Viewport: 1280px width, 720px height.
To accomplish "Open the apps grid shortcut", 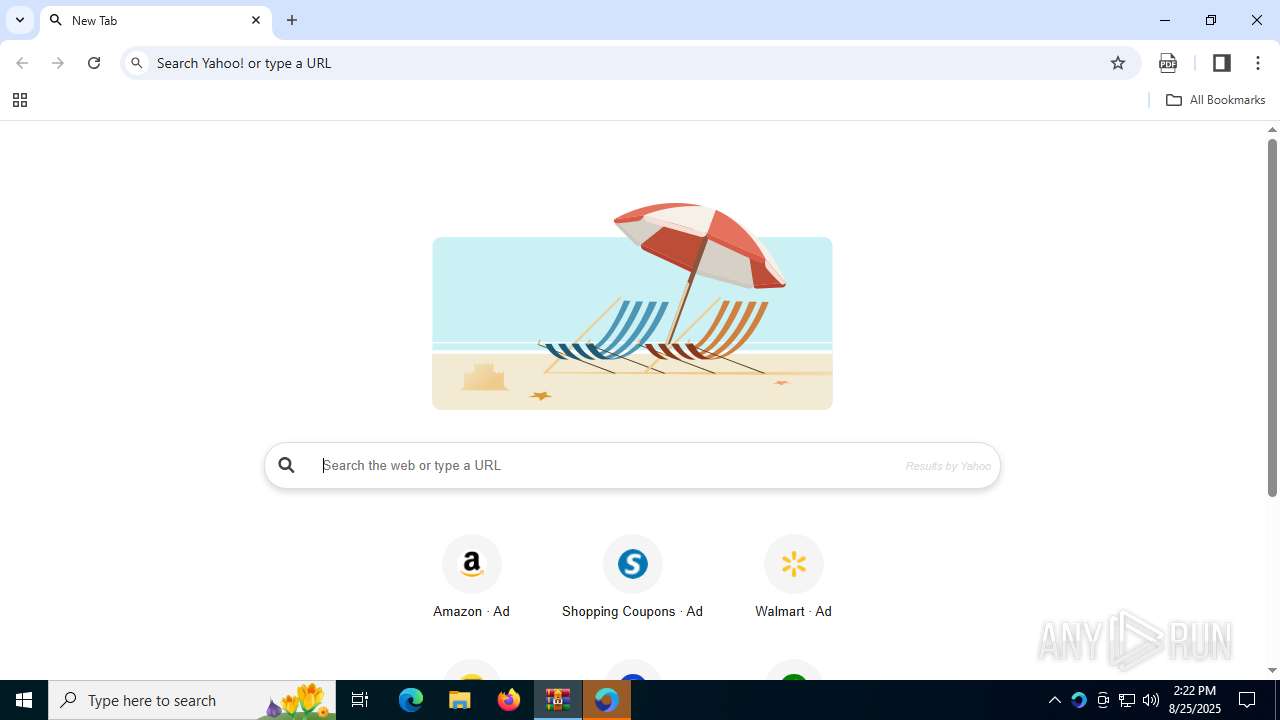I will click(19, 100).
